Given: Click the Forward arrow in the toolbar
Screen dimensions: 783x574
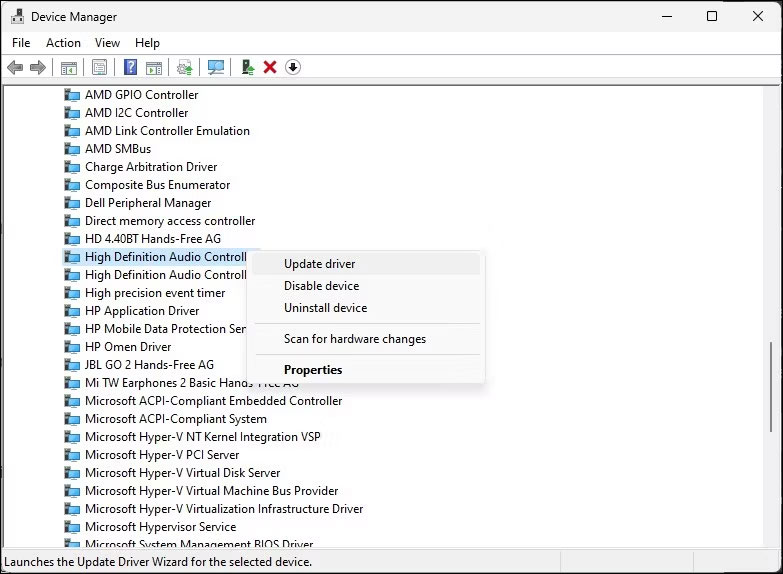Looking at the screenshot, I should 38,67.
